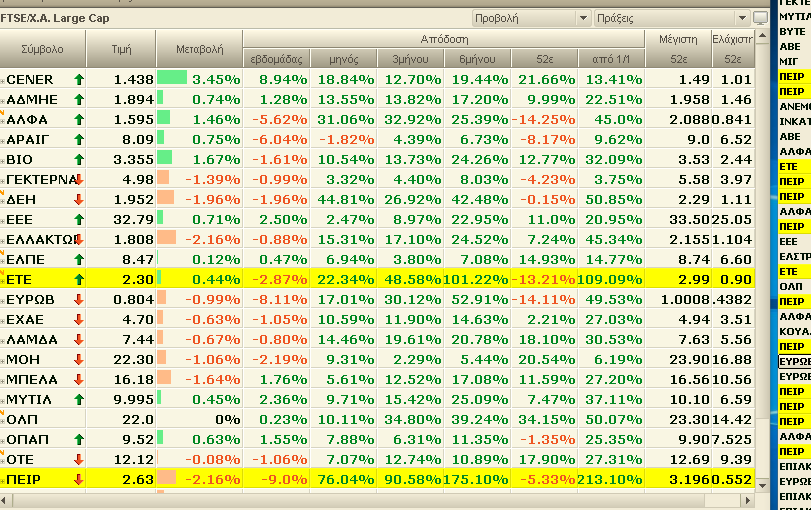Sort by the εβδομάδας return column
The width and height of the screenshot is (811, 510).
(276, 59)
